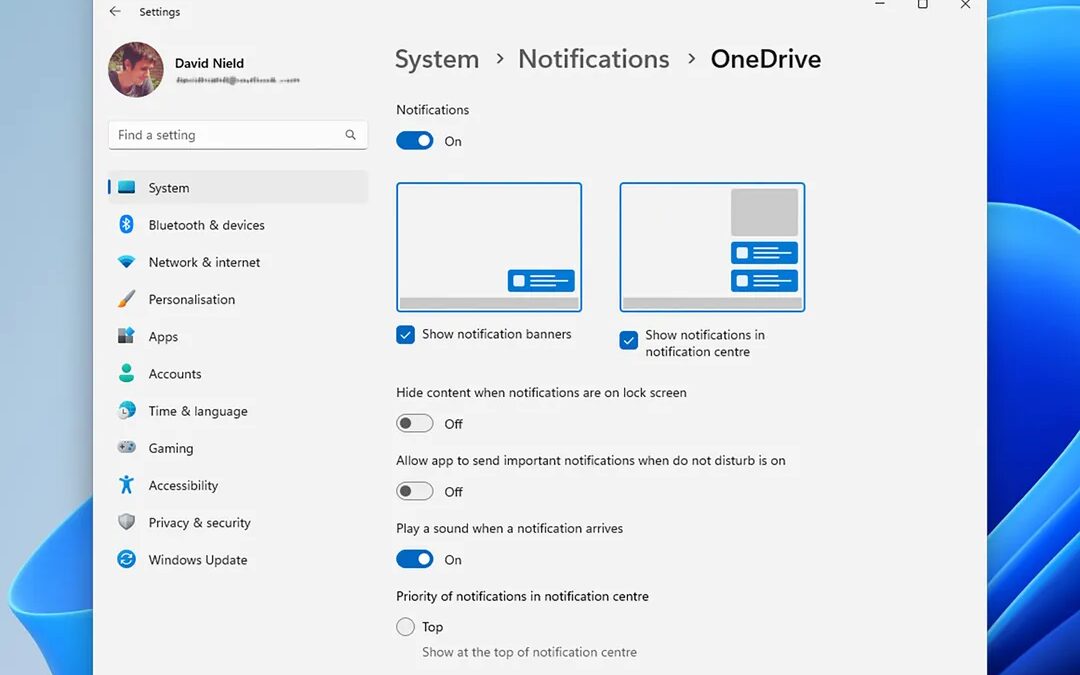
Task: Click the Accessibility figure icon
Action: coord(126,485)
